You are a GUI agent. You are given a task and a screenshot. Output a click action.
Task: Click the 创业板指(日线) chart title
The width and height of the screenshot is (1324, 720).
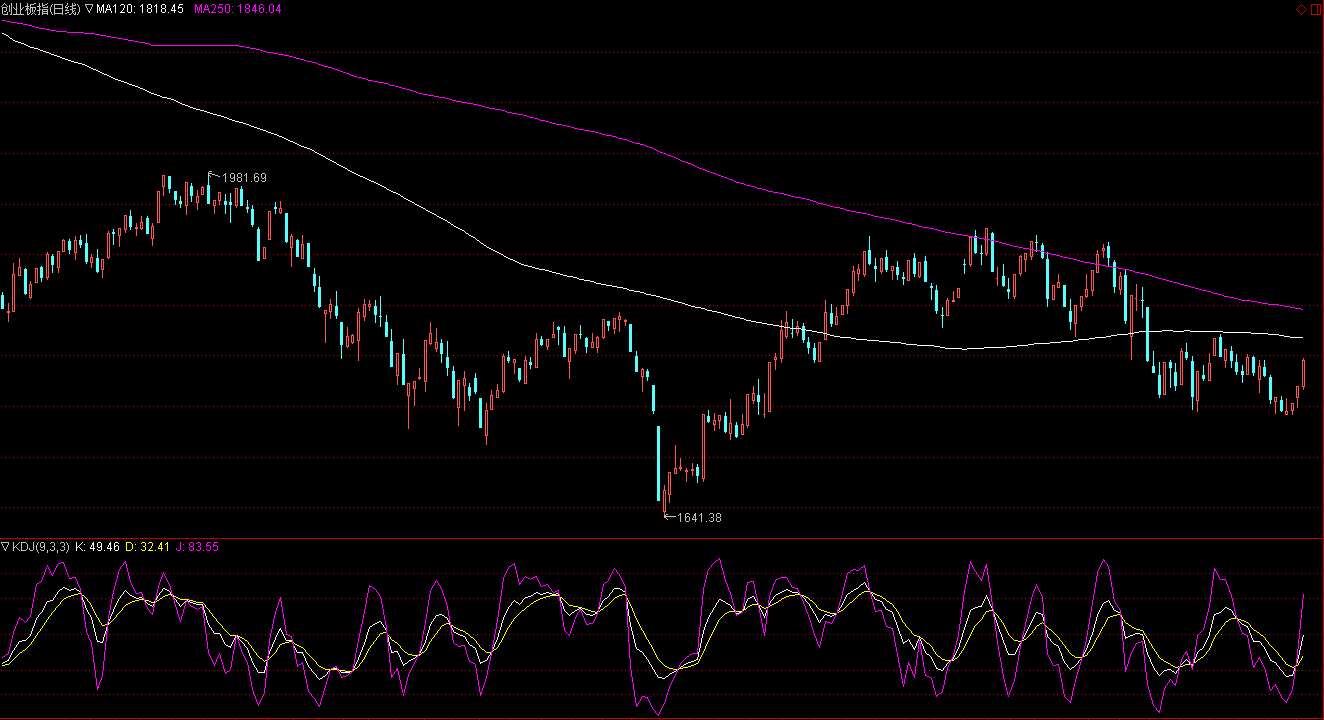point(41,8)
